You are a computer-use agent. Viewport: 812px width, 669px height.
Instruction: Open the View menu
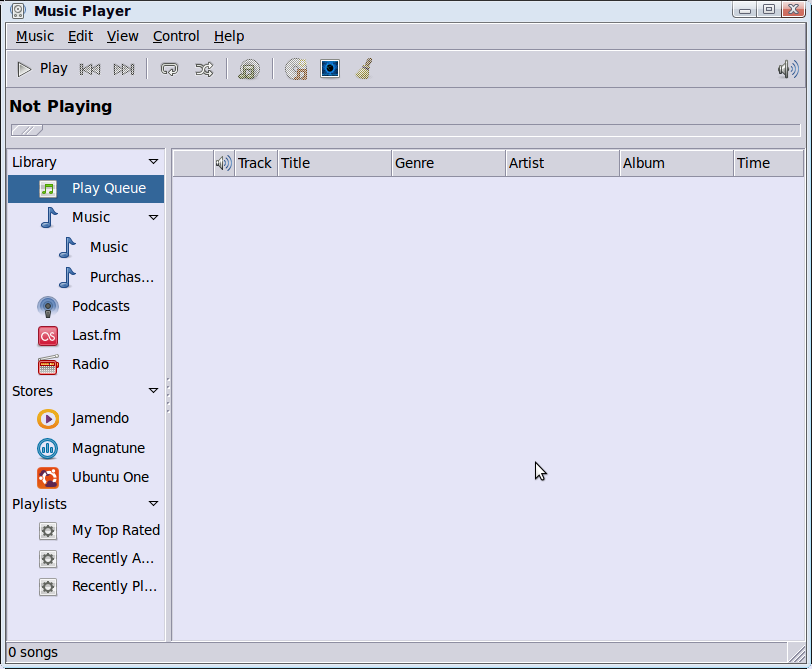tap(122, 36)
